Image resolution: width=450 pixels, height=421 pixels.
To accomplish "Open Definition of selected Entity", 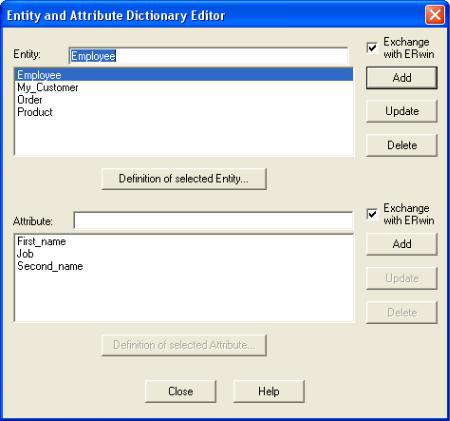I will coord(184,179).
